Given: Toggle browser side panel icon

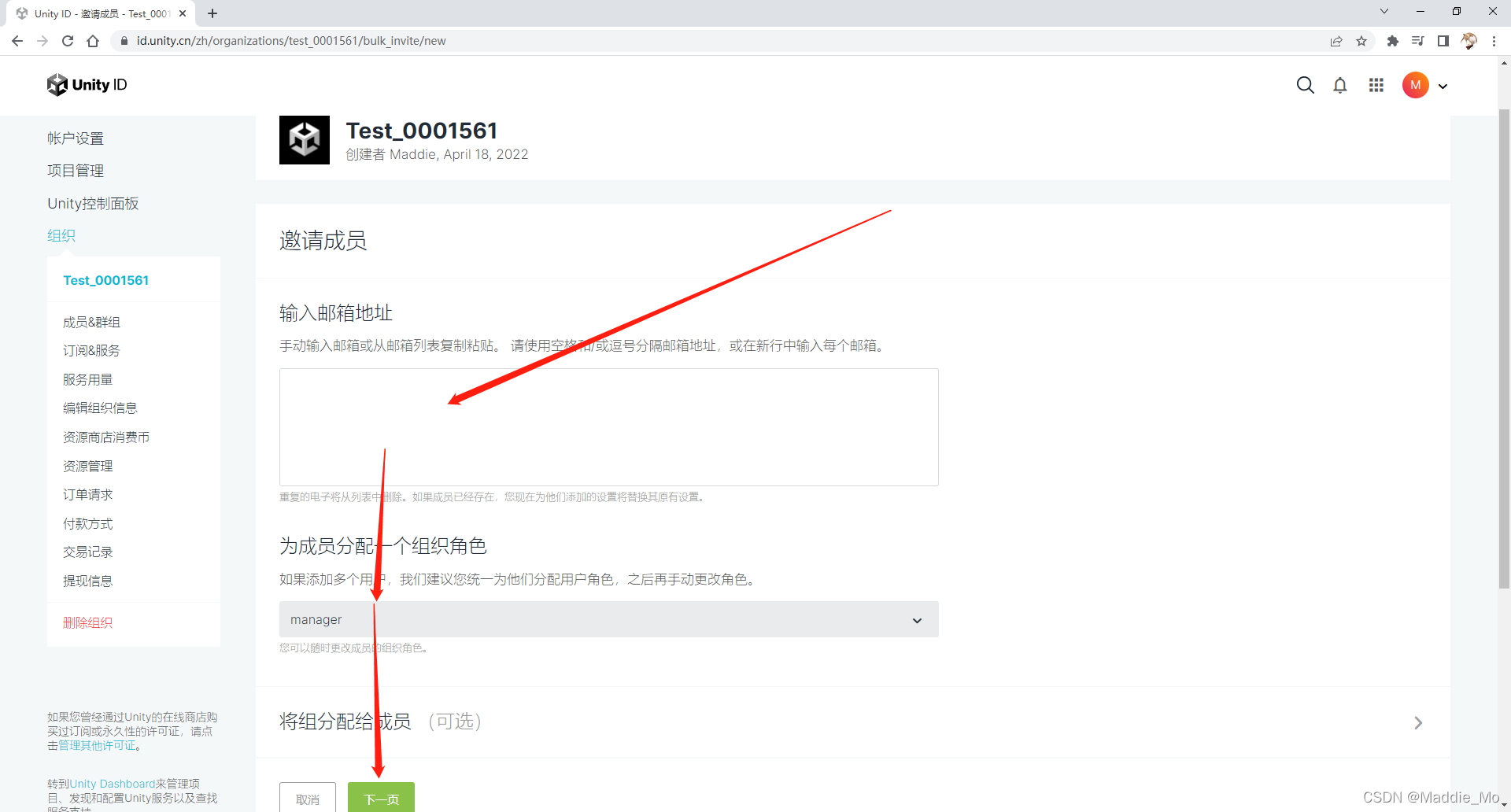Looking at the screenshot, I should (1443, 41).
